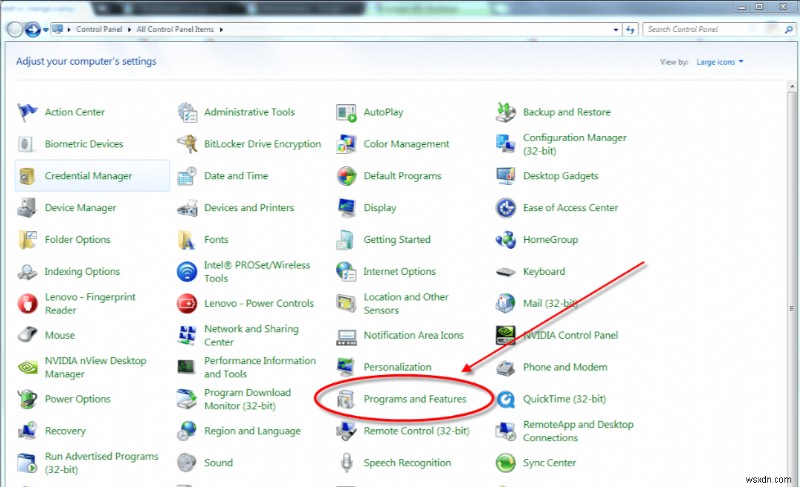Image resolution: width=800 pixels, height=487 pixels.
Task: Click All Control Panel Items breadcrumb
Action: pyautogui.click(x=175, y=30)
